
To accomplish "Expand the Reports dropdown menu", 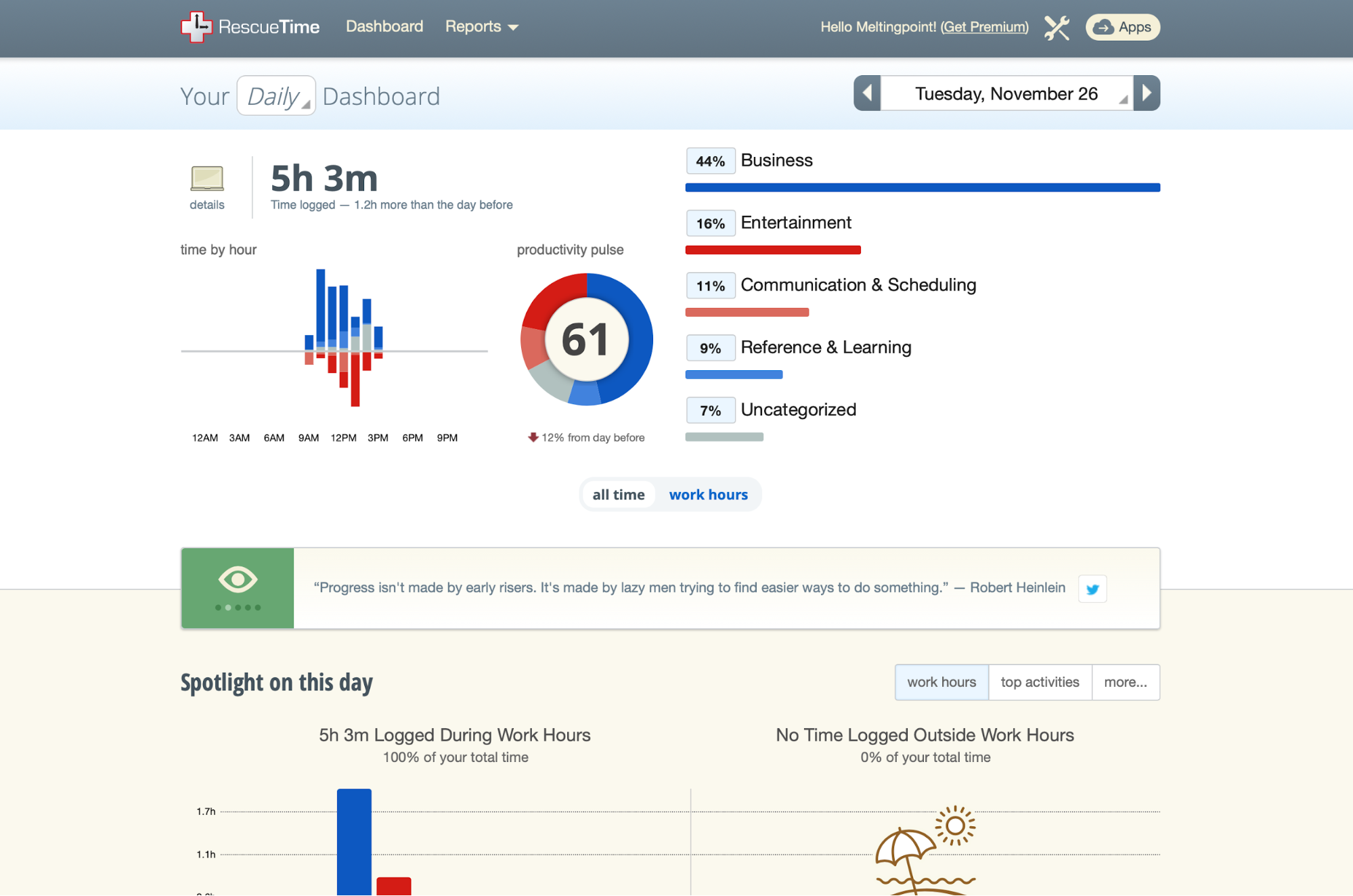I will tap(481, 27).
